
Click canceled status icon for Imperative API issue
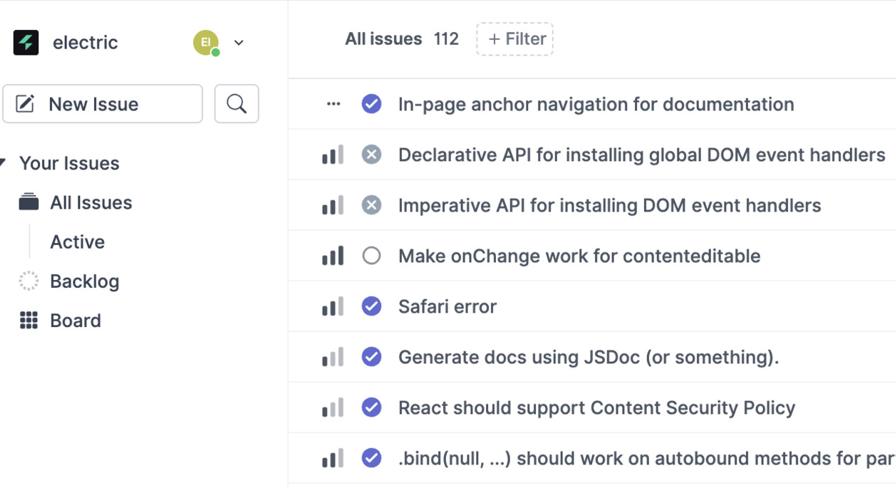coord(371,205)
